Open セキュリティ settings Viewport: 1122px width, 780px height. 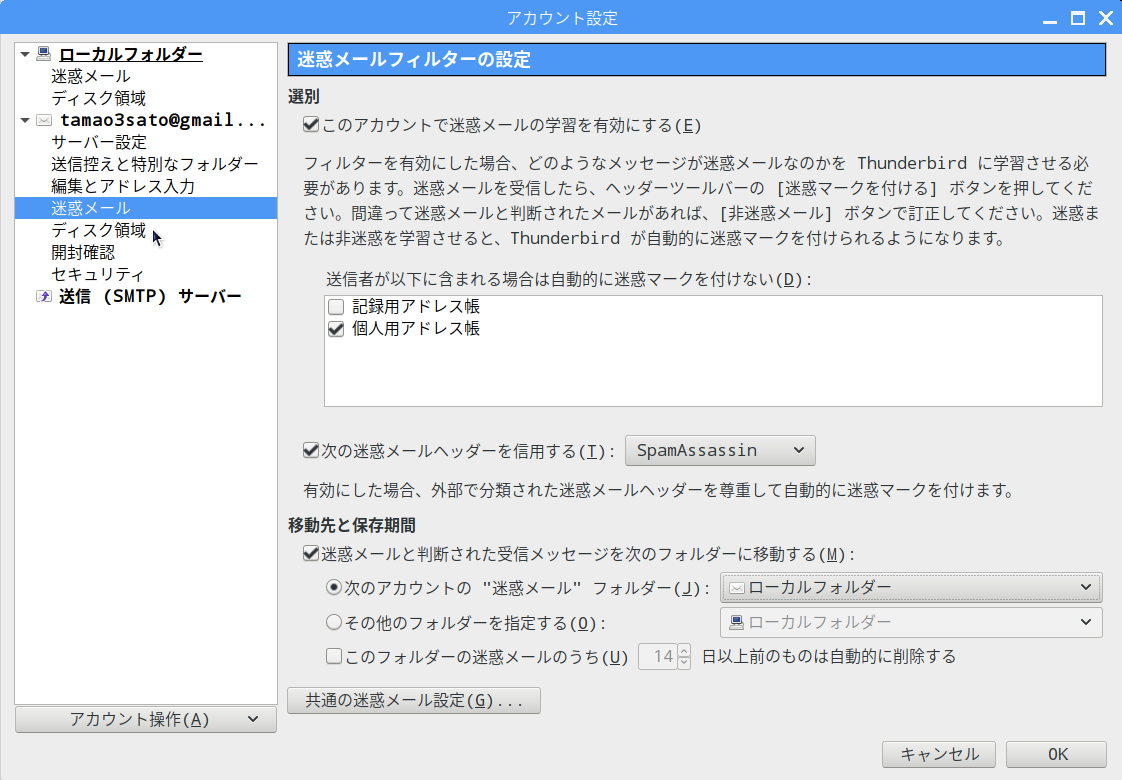(97, 274)
